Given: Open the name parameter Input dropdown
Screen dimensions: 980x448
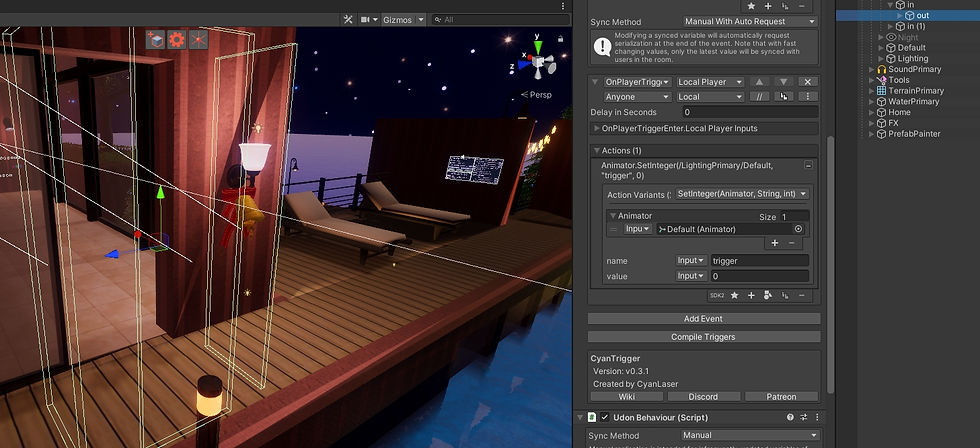Looking at the screenshot, I should click(x=691, y=261).
